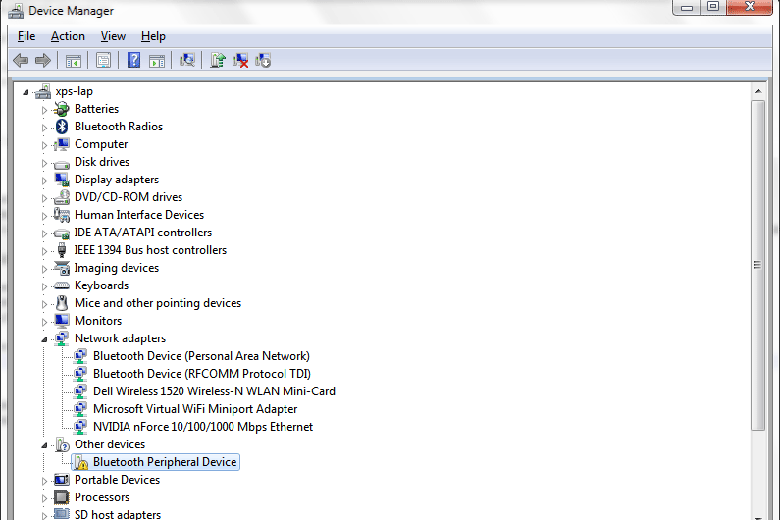Select NVIDIA nForce Ethernet adapter

pos(202,427)
